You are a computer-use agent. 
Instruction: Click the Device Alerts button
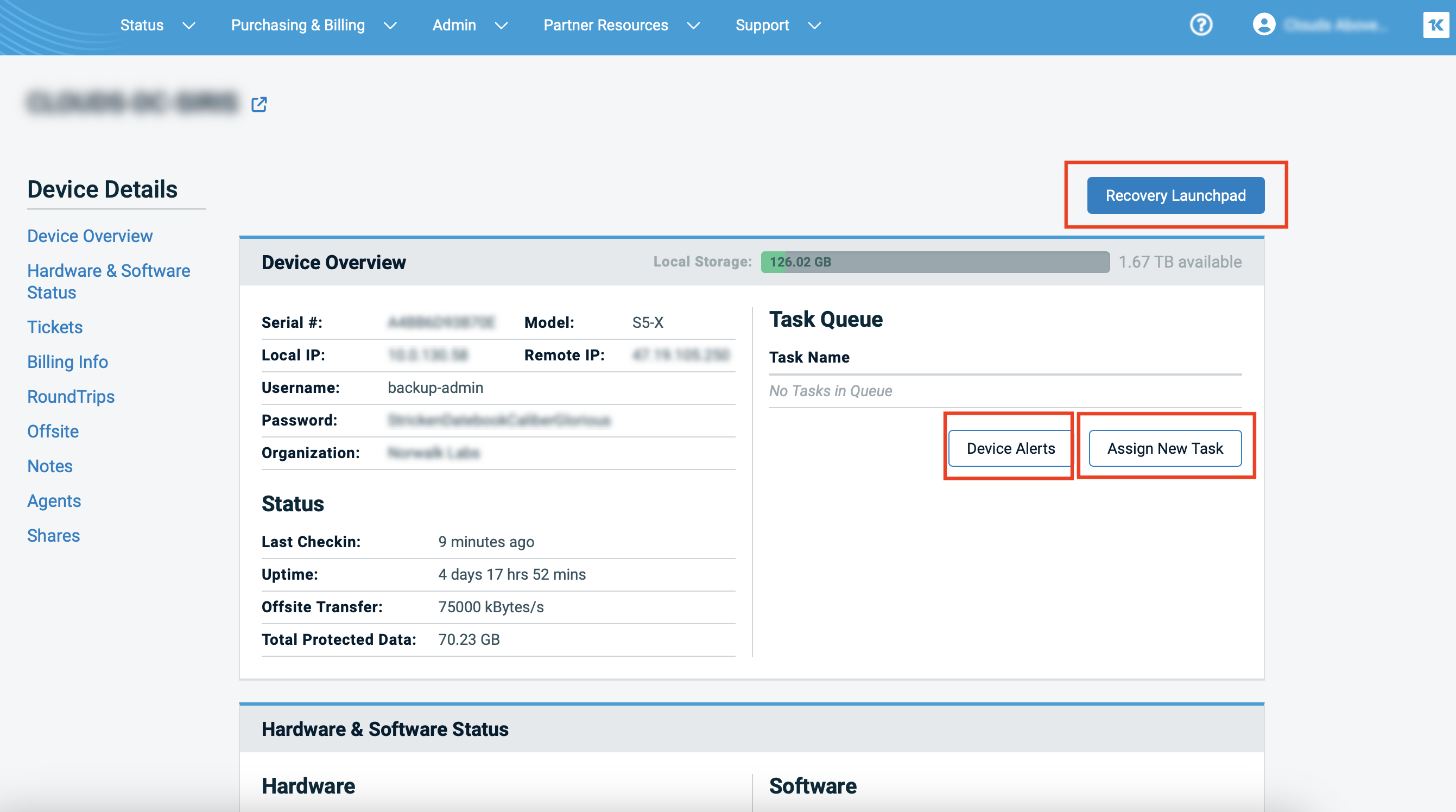tap(1010, 448)
